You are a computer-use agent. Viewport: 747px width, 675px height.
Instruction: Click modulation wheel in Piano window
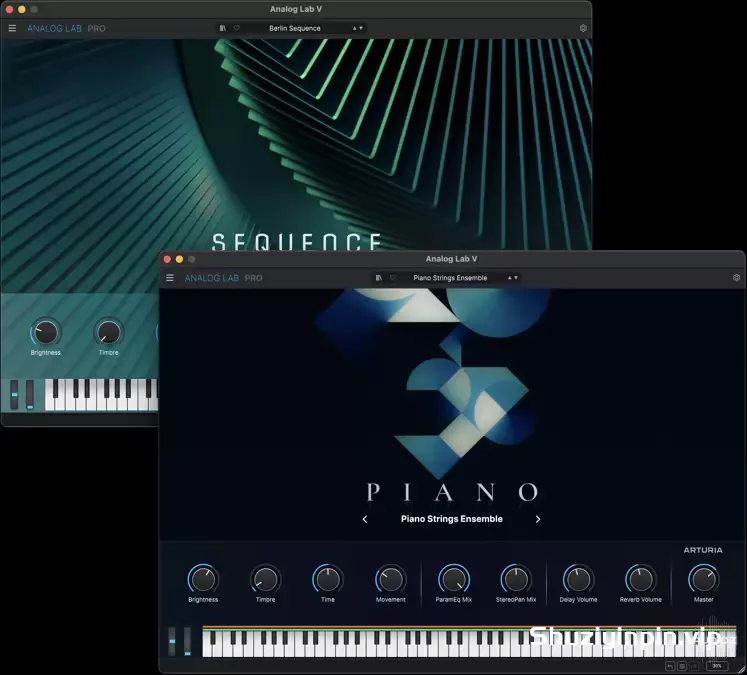pos(187,642)
